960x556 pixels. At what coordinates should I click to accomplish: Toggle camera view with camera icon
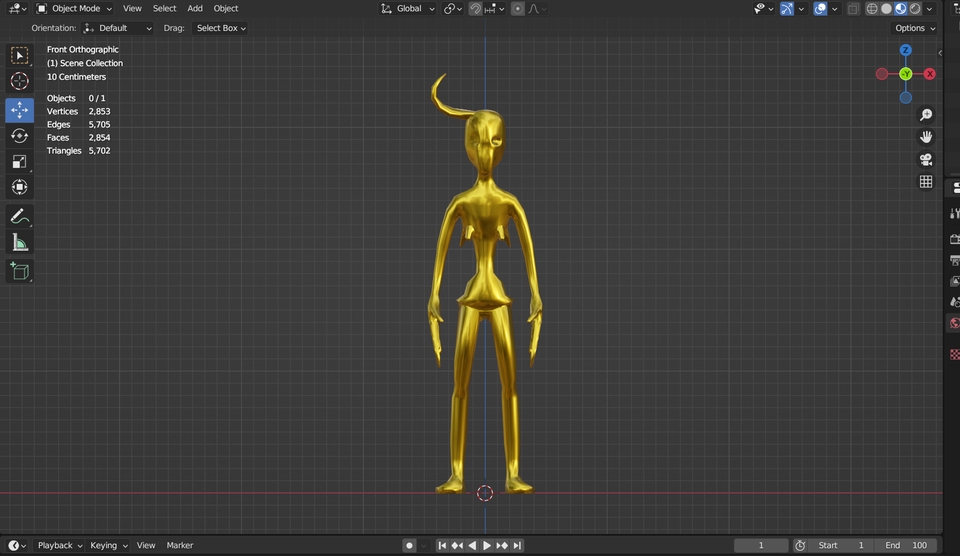click(926, 160)
